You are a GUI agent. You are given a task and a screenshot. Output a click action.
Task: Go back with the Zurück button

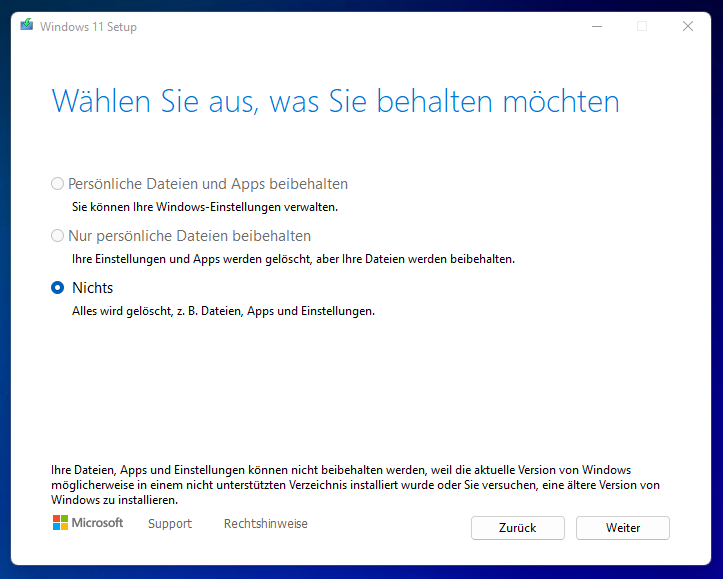pos(517,528)
